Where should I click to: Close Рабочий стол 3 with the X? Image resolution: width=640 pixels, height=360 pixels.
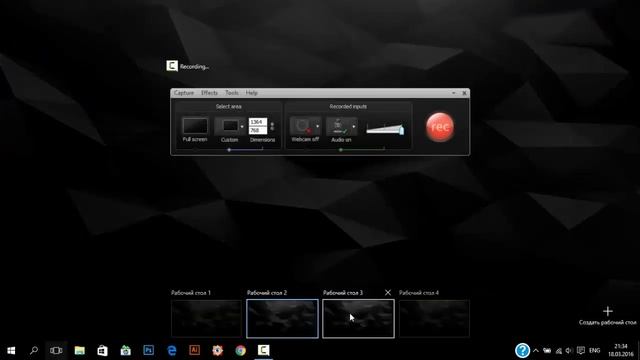click(x=388, y=292)
